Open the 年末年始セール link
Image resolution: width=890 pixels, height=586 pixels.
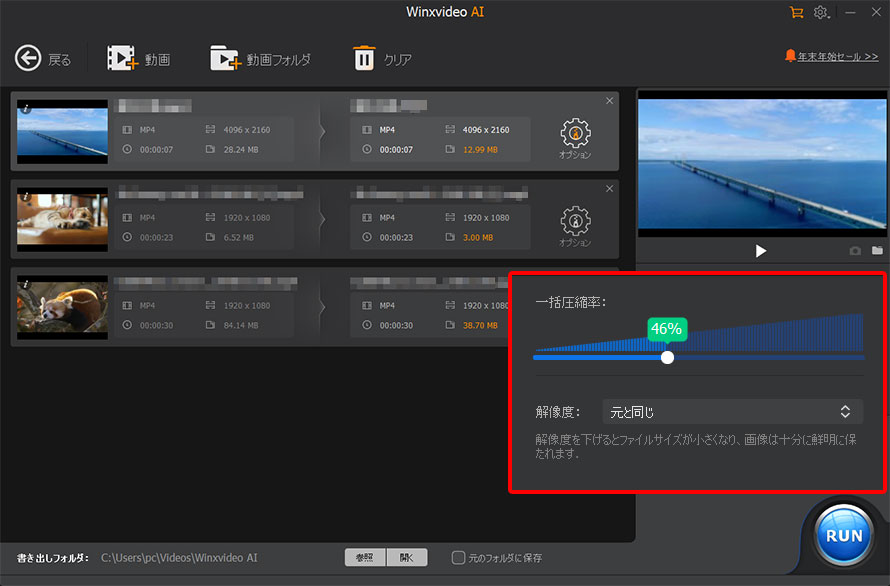(832, 56)
